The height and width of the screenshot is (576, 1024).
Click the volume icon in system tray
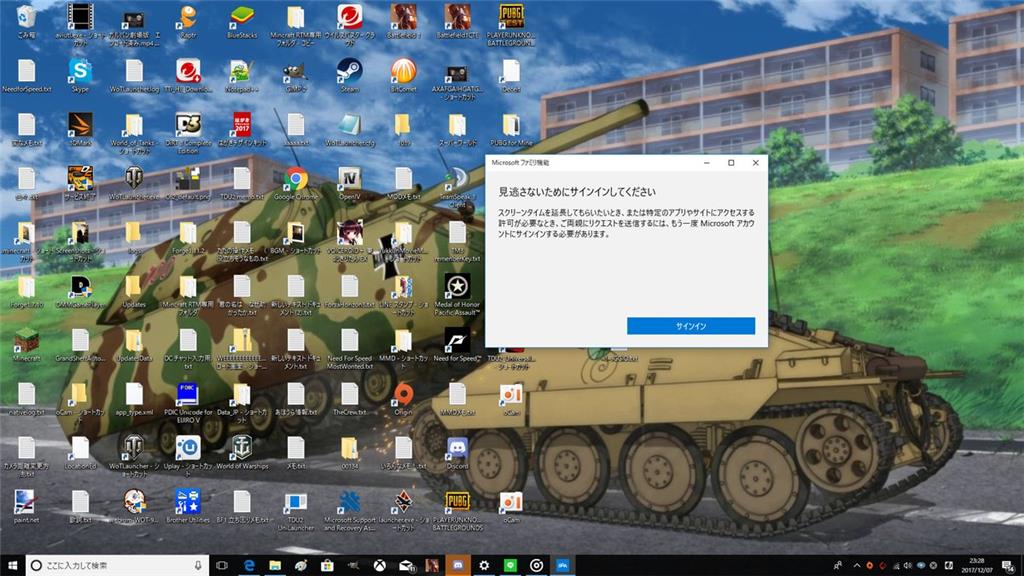[x=908, y=566]
